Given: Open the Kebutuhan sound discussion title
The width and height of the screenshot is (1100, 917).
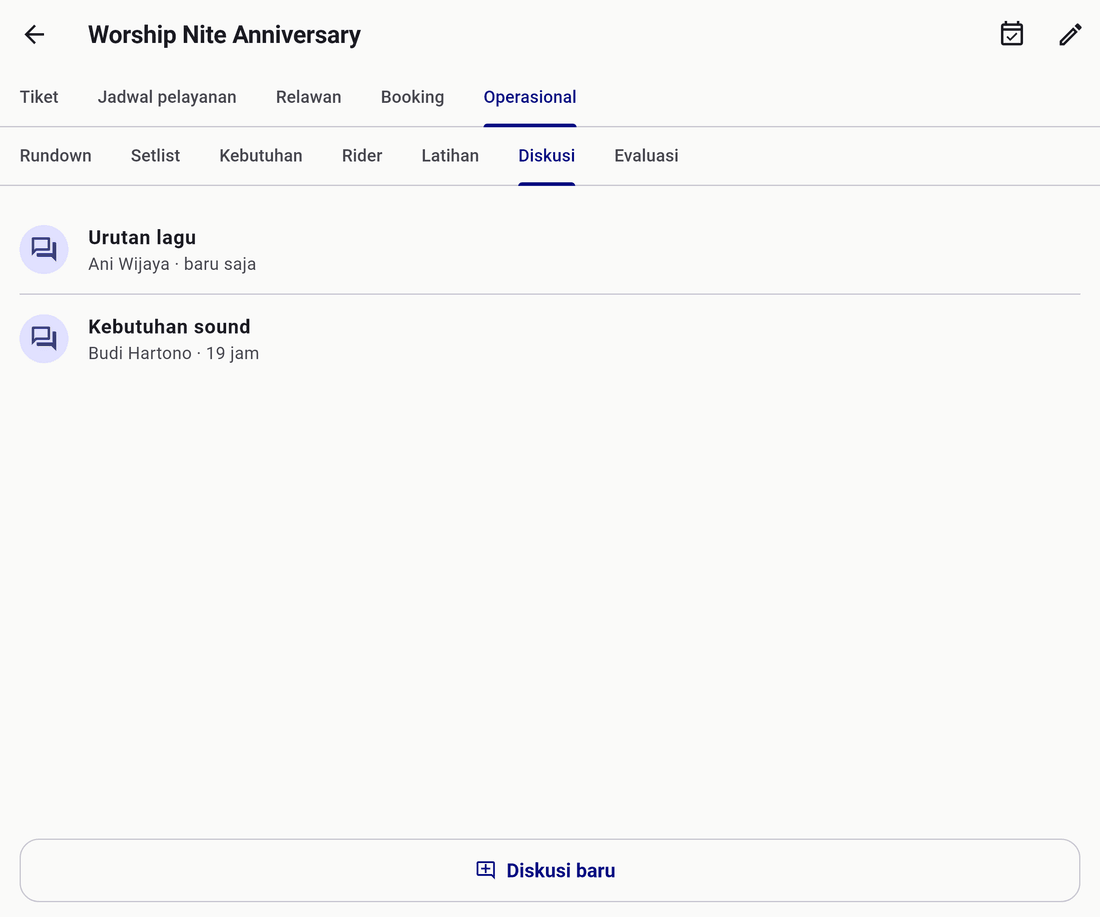Looking at the screenshot, I should point(169,327).
